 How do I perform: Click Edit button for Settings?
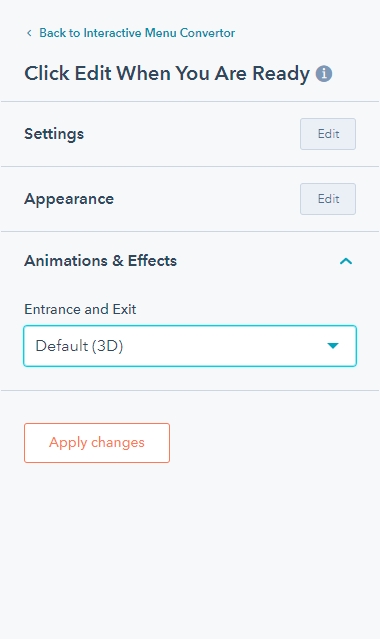pyautogui.click(x=328, y=134)
